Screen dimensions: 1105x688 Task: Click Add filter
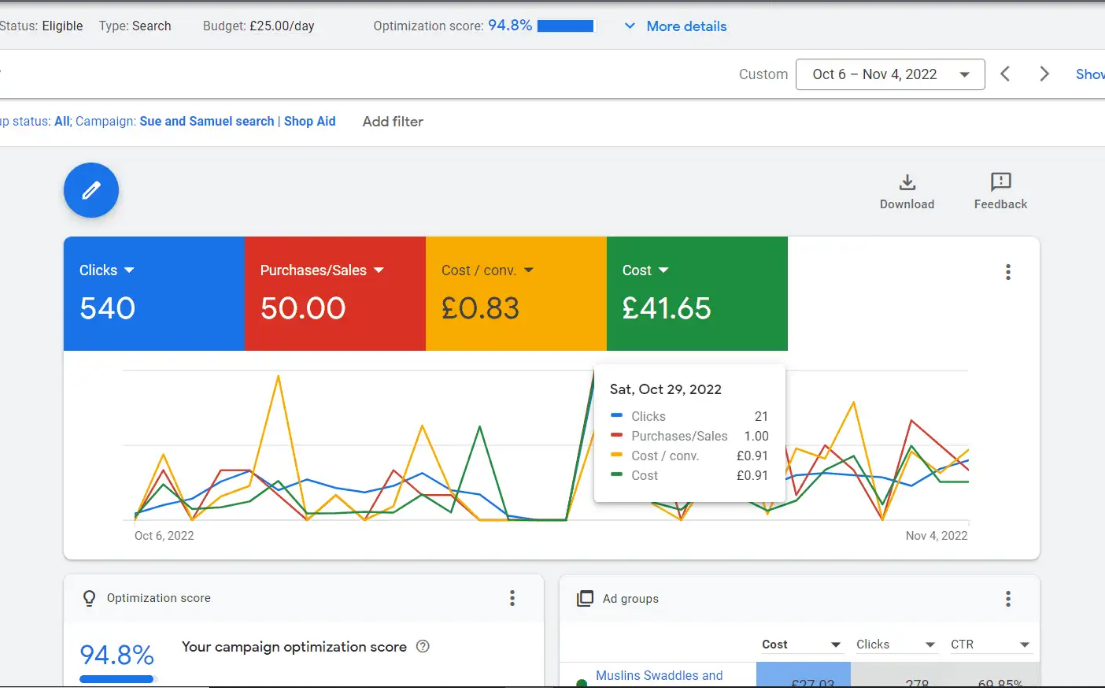[393, 121]
